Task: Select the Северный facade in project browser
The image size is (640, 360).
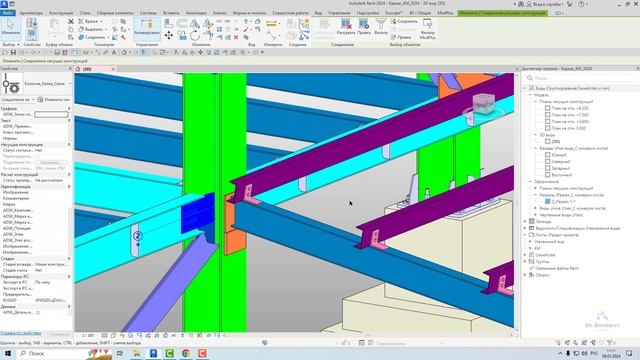Action: pyautogui.click(x=560, y=162)
